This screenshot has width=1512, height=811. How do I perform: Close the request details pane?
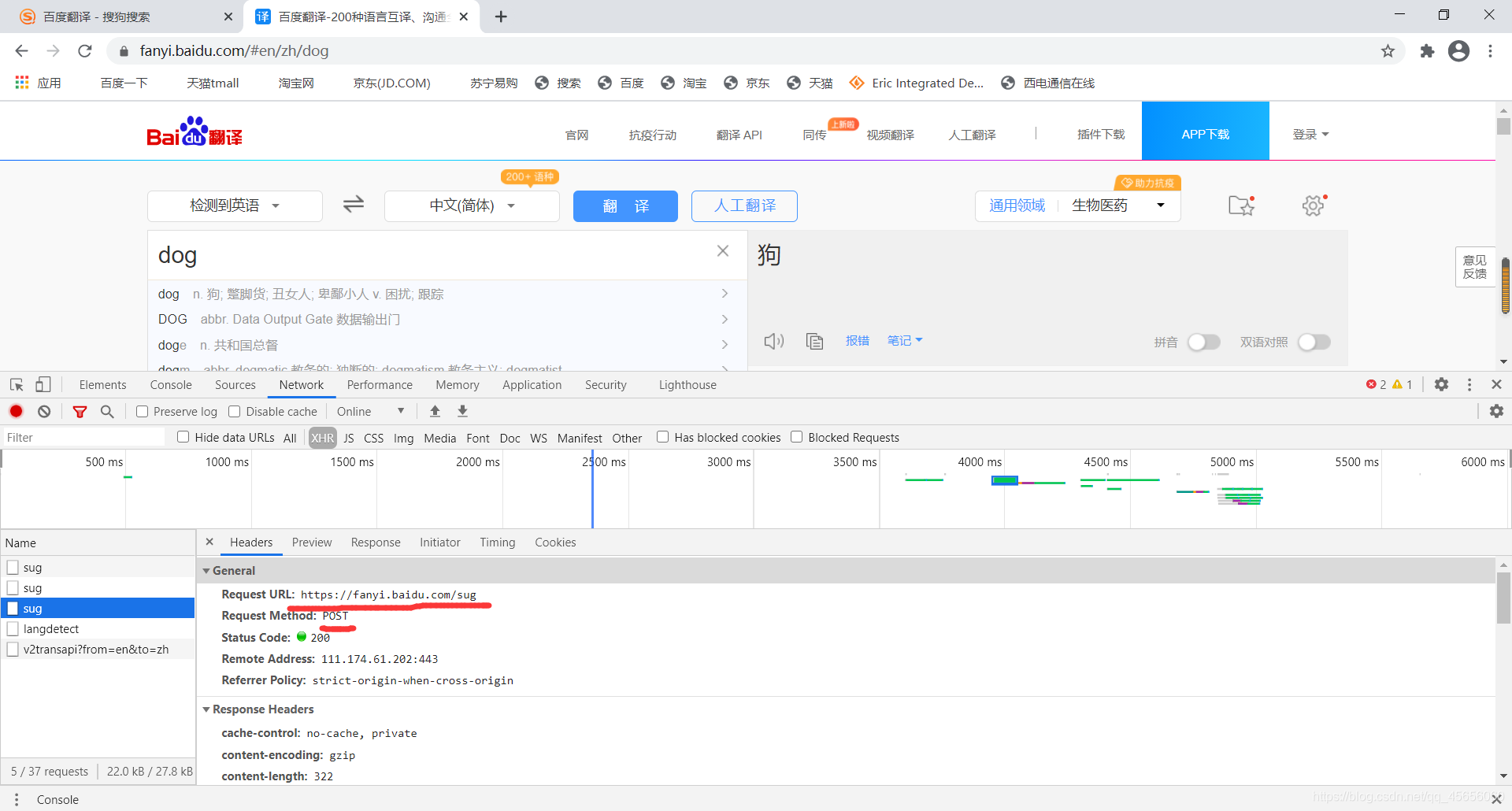(209, 542)
